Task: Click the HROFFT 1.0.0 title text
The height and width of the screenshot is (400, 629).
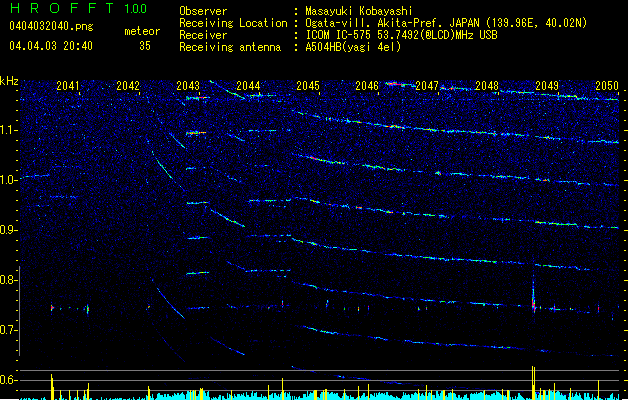Action: pos(79,8)
